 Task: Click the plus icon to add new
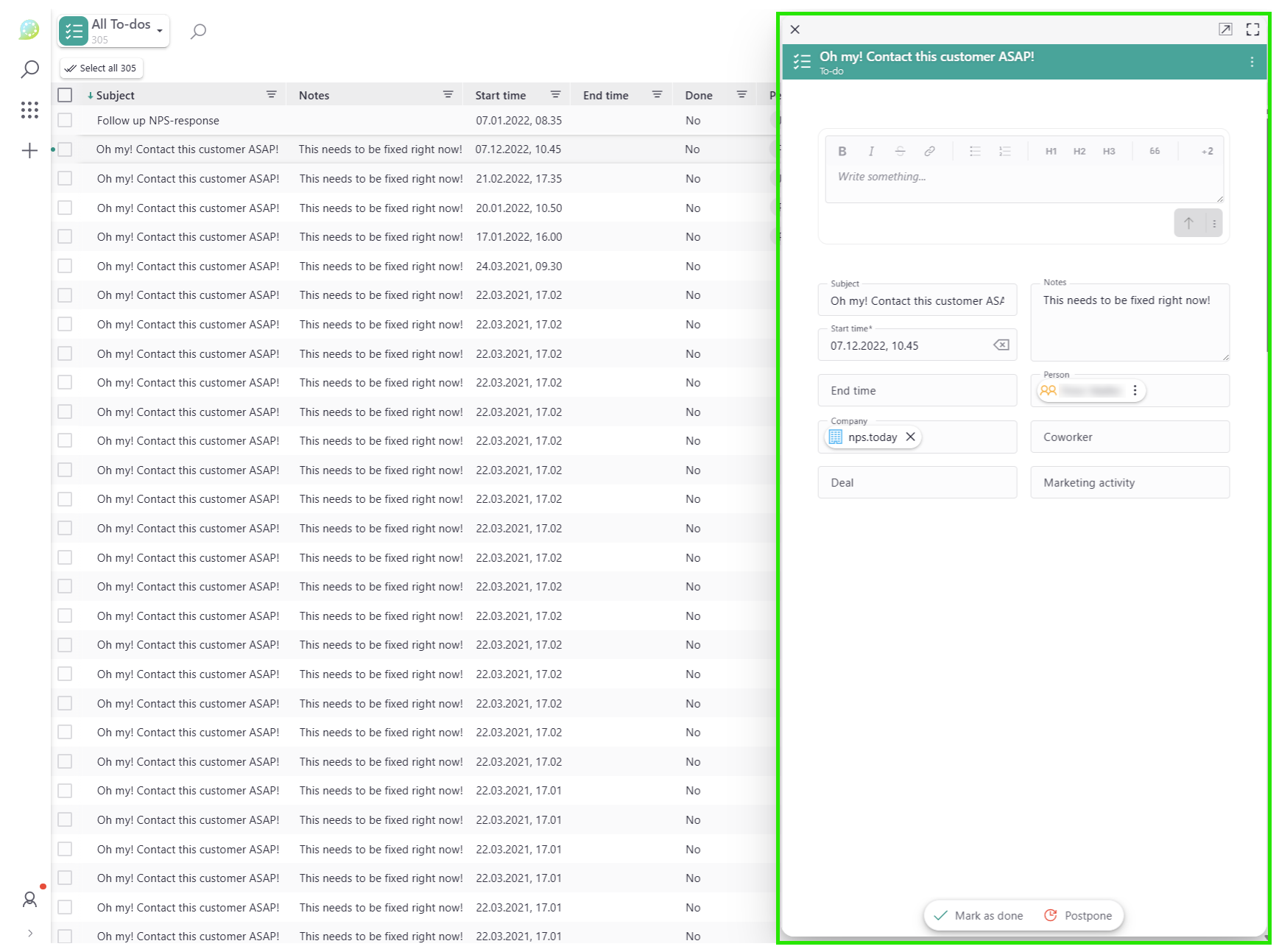29,151
